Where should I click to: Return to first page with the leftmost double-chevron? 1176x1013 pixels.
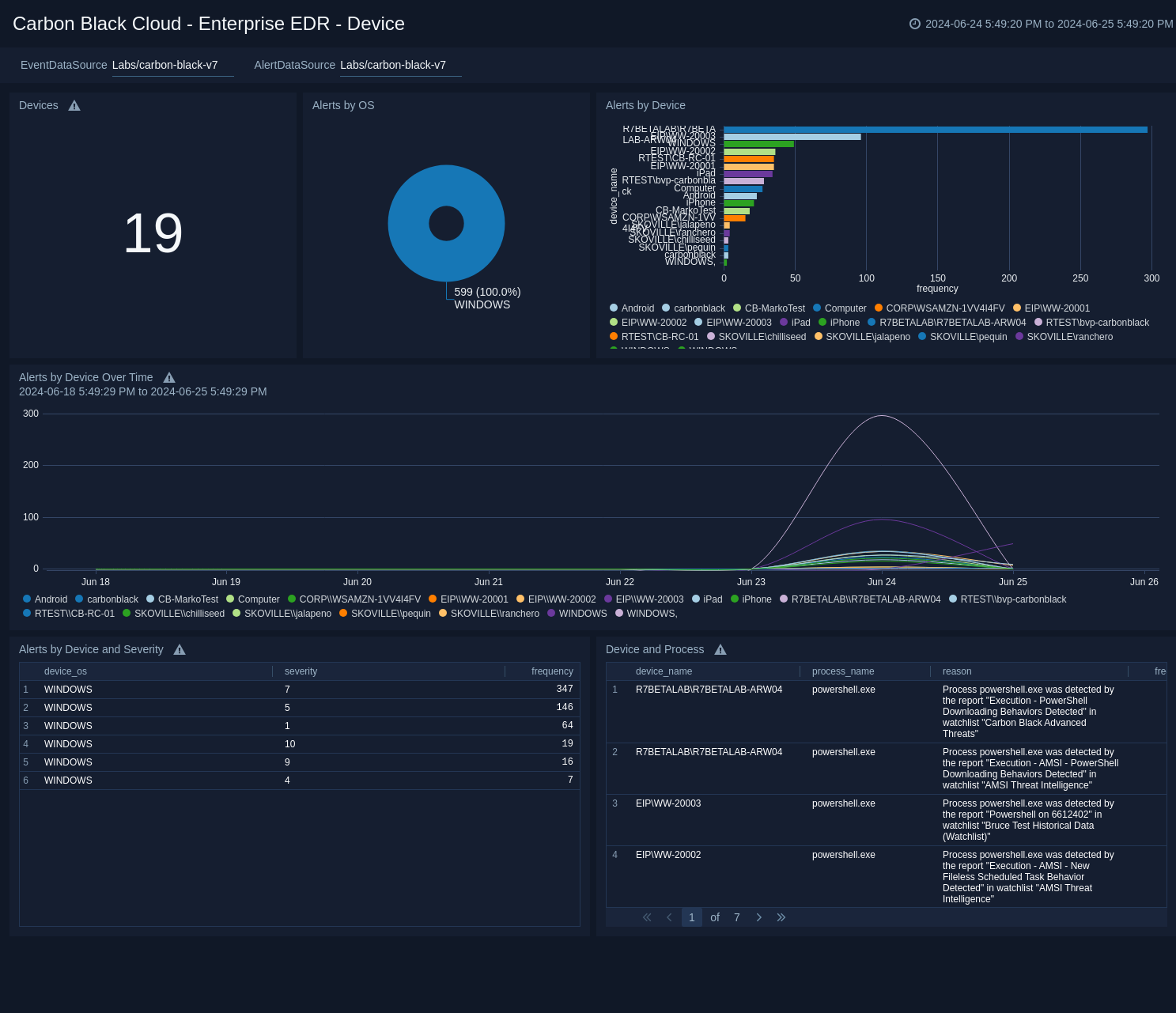(x=647, y=917)
